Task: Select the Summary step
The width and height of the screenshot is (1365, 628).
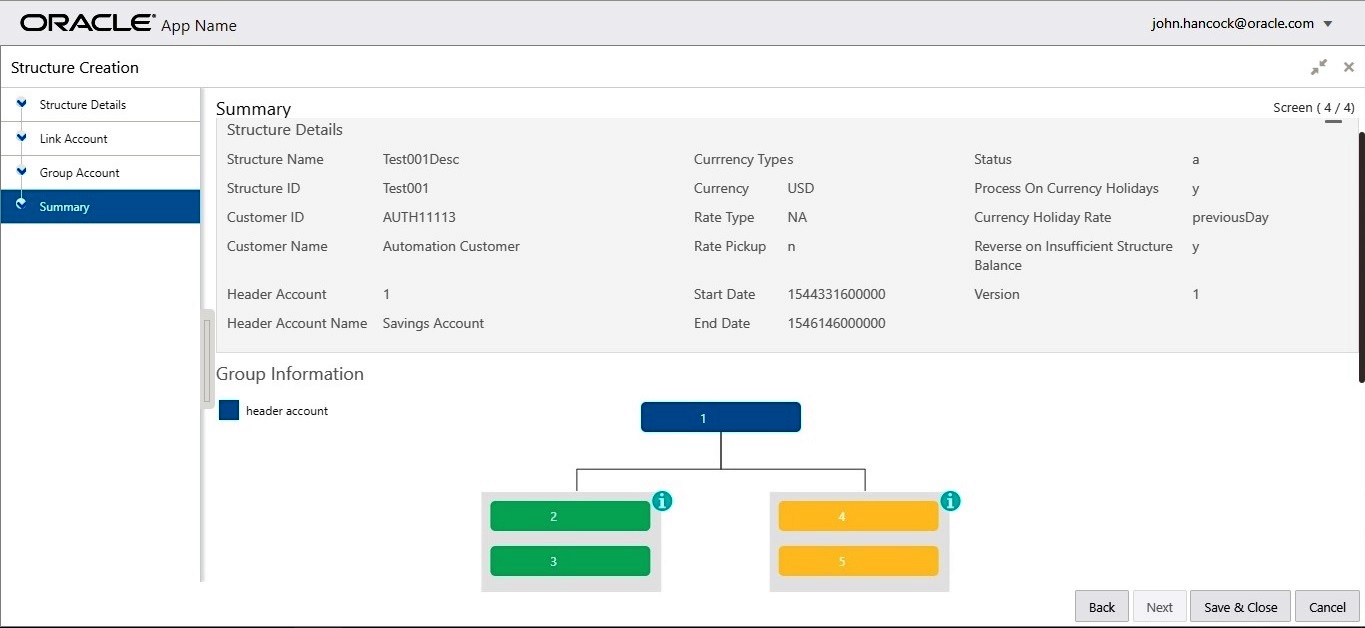Action: 100,207
